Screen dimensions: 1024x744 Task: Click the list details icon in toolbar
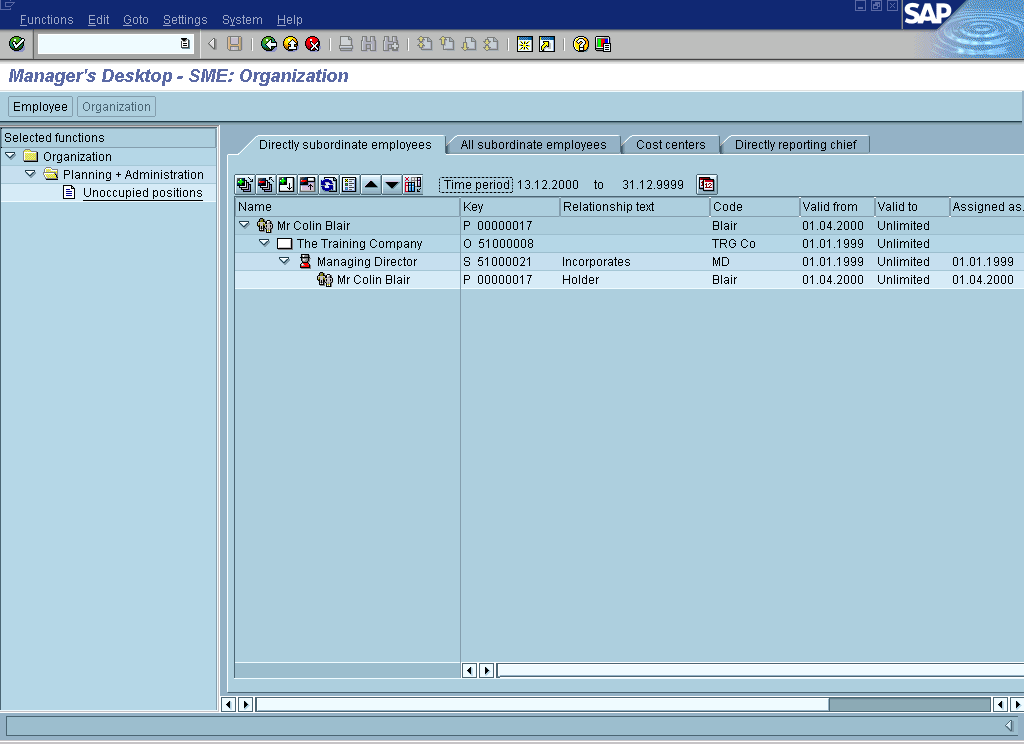tap(349, 184)
